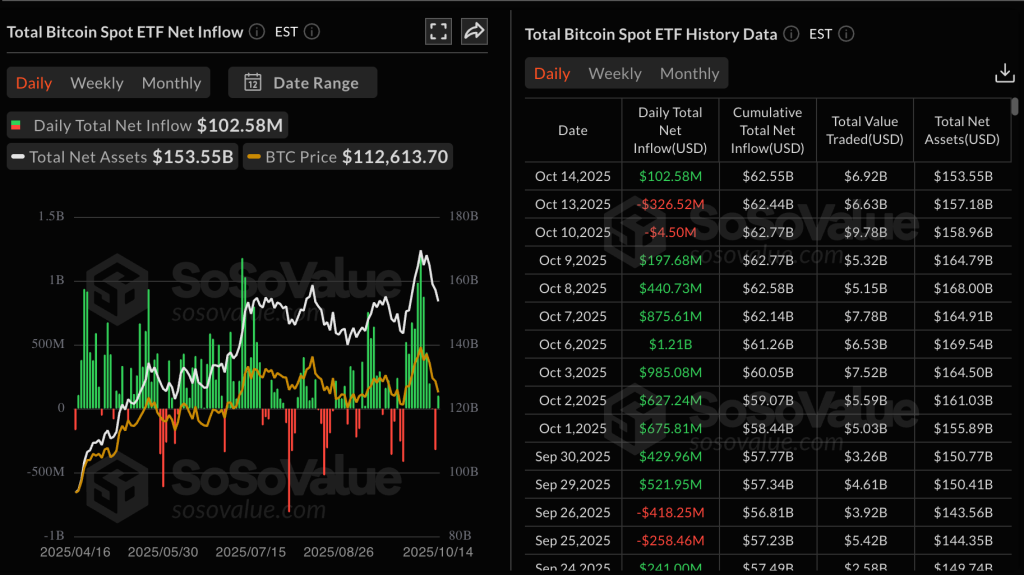The image size is (1024, 575).
Task: Click info icon beside History Data title
Action: [x=791, y=34]
